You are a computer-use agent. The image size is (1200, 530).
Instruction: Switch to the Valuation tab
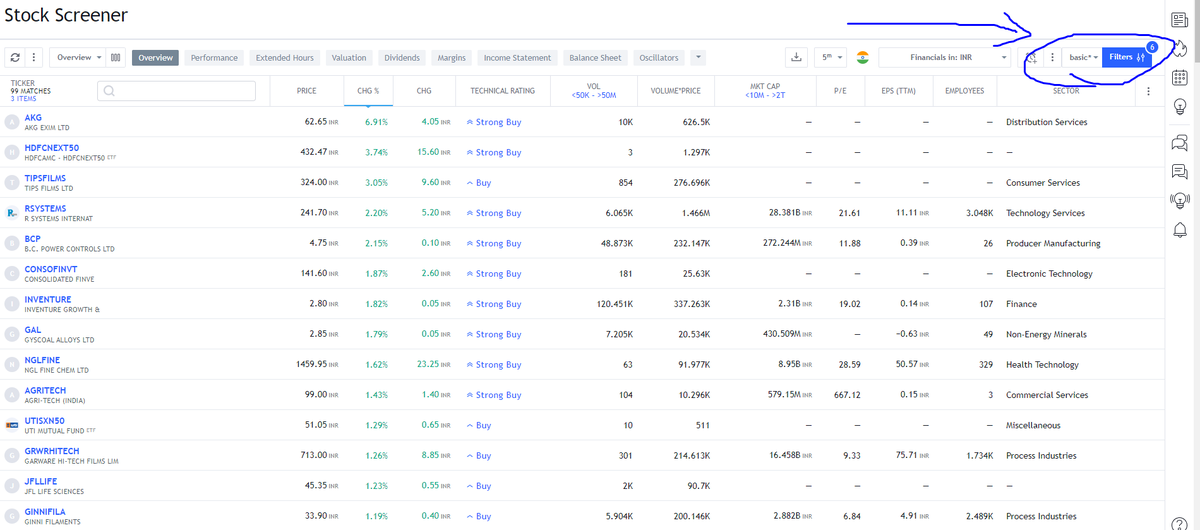click(x=349, y=58)
